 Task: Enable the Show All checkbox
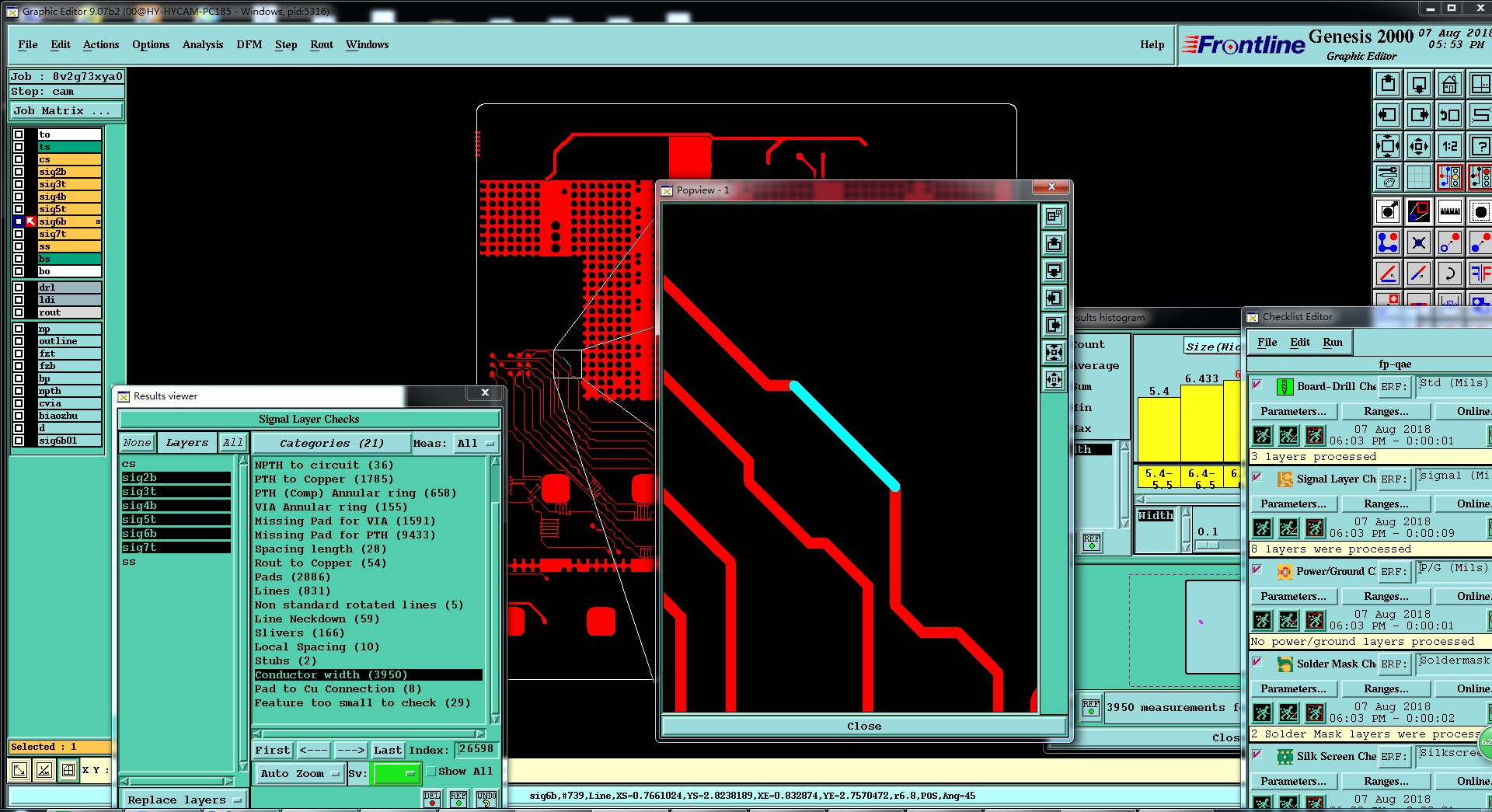point(431,772)
